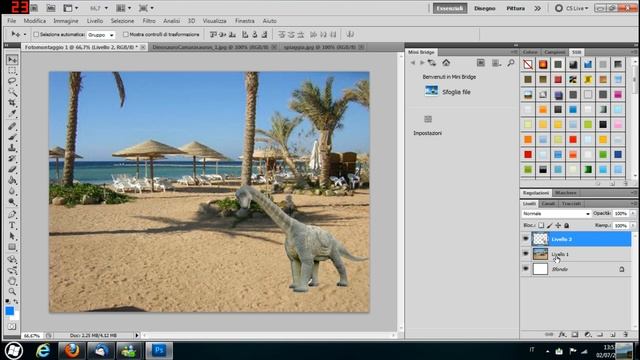Switch to the Pittura workspace

pyautogui.click(x=516, y=8)
